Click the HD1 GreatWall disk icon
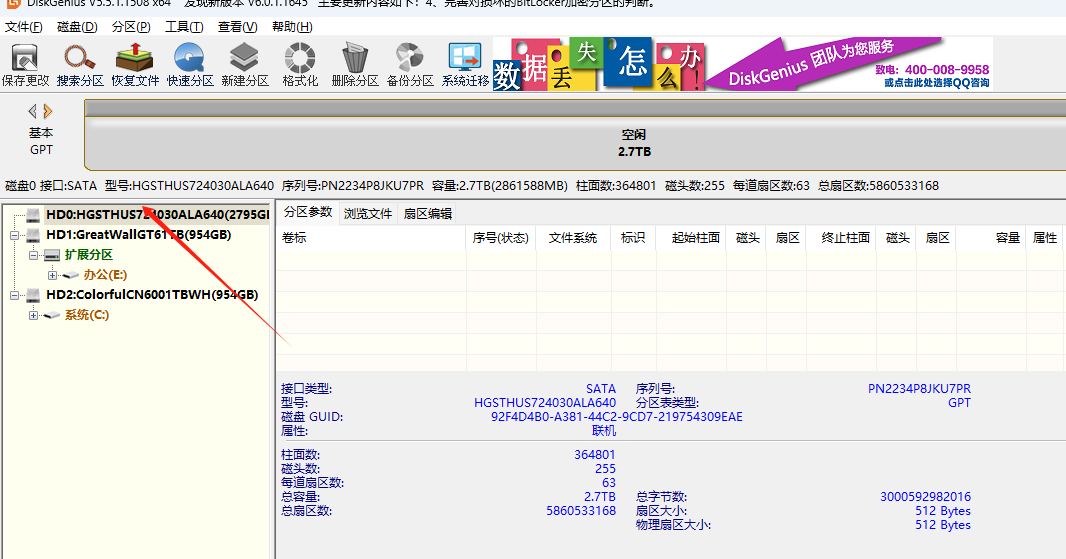This screenshot has height=559, width=1066. [33, 235]
